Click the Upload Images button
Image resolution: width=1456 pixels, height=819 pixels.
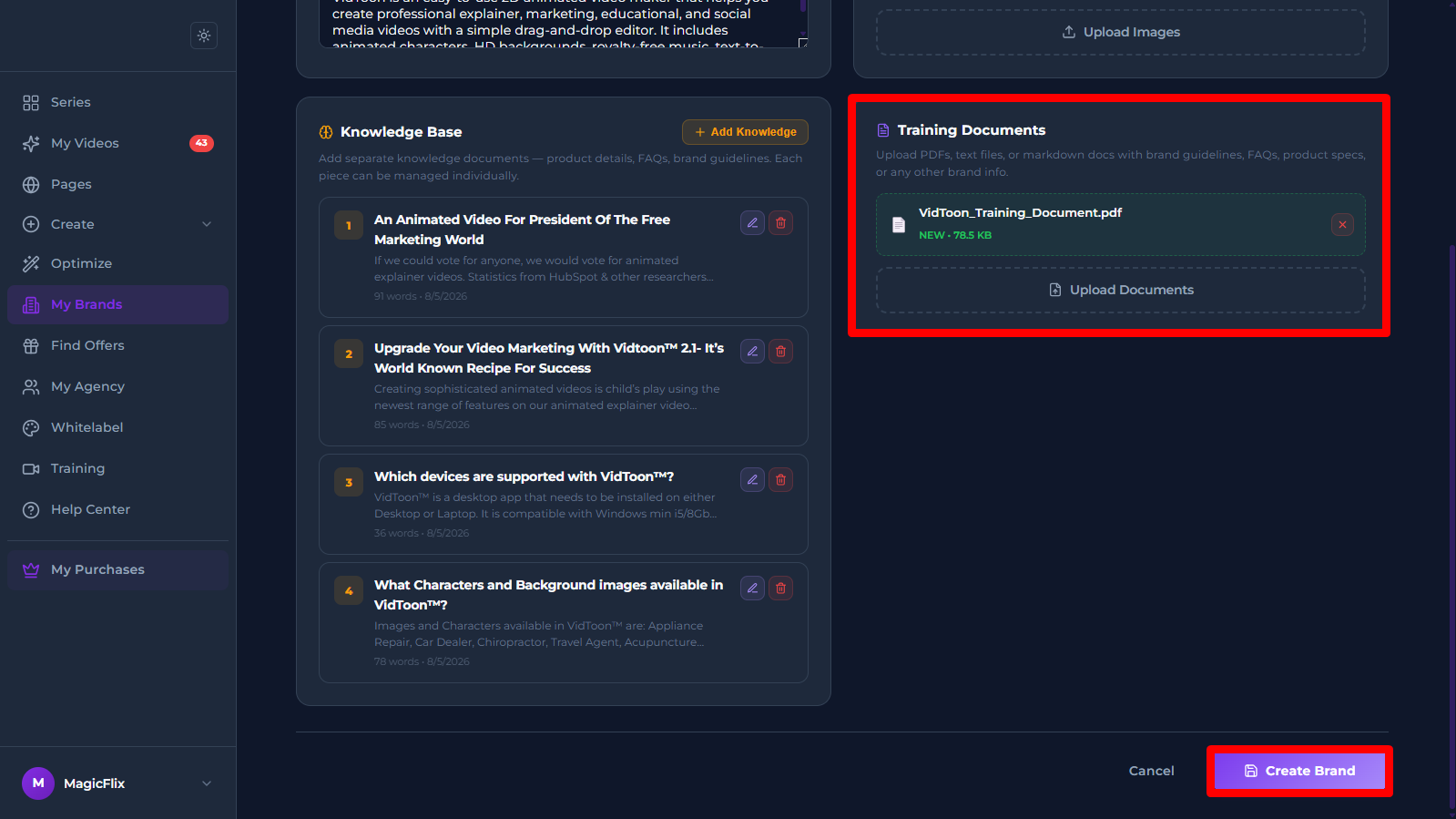1120,32
